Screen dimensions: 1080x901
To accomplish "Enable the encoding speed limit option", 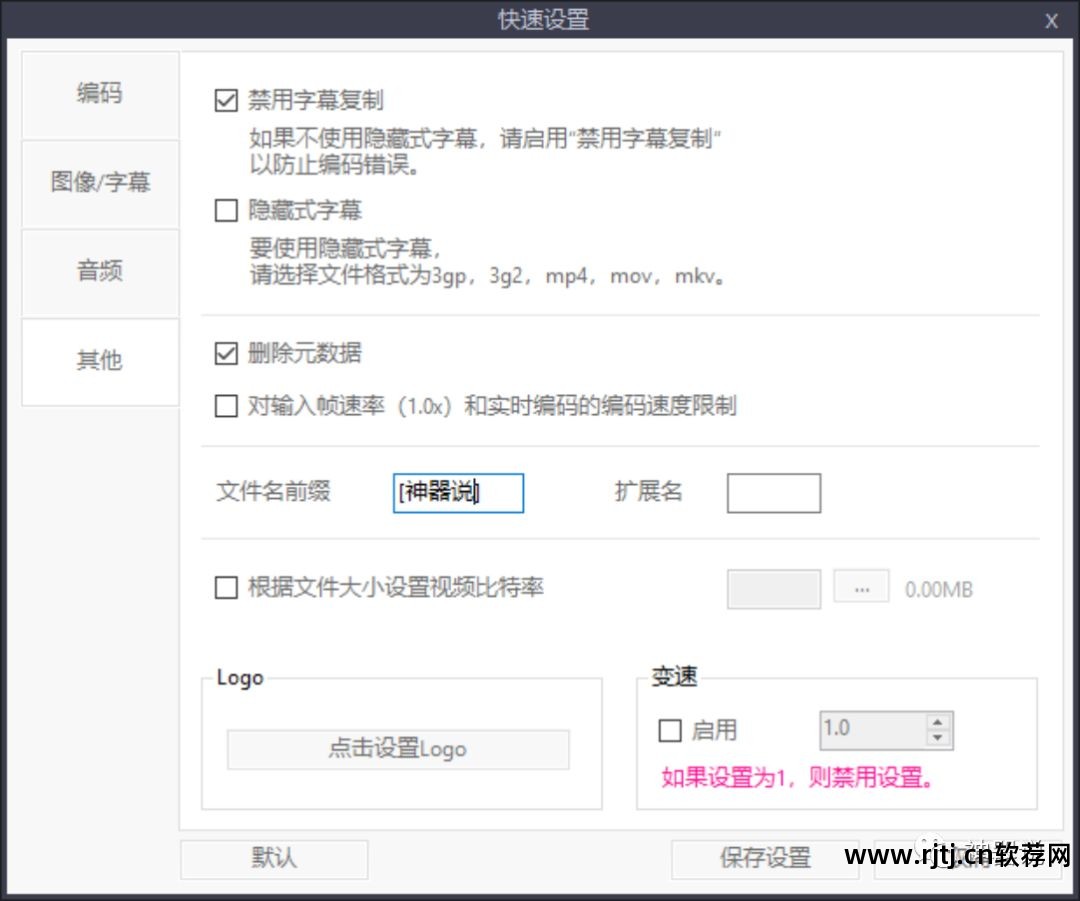I will [x=226, y=405].
